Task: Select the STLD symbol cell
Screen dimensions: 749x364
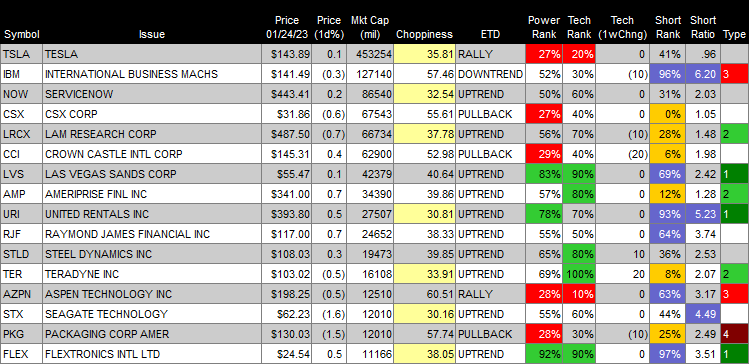Action: pos(21,254)
